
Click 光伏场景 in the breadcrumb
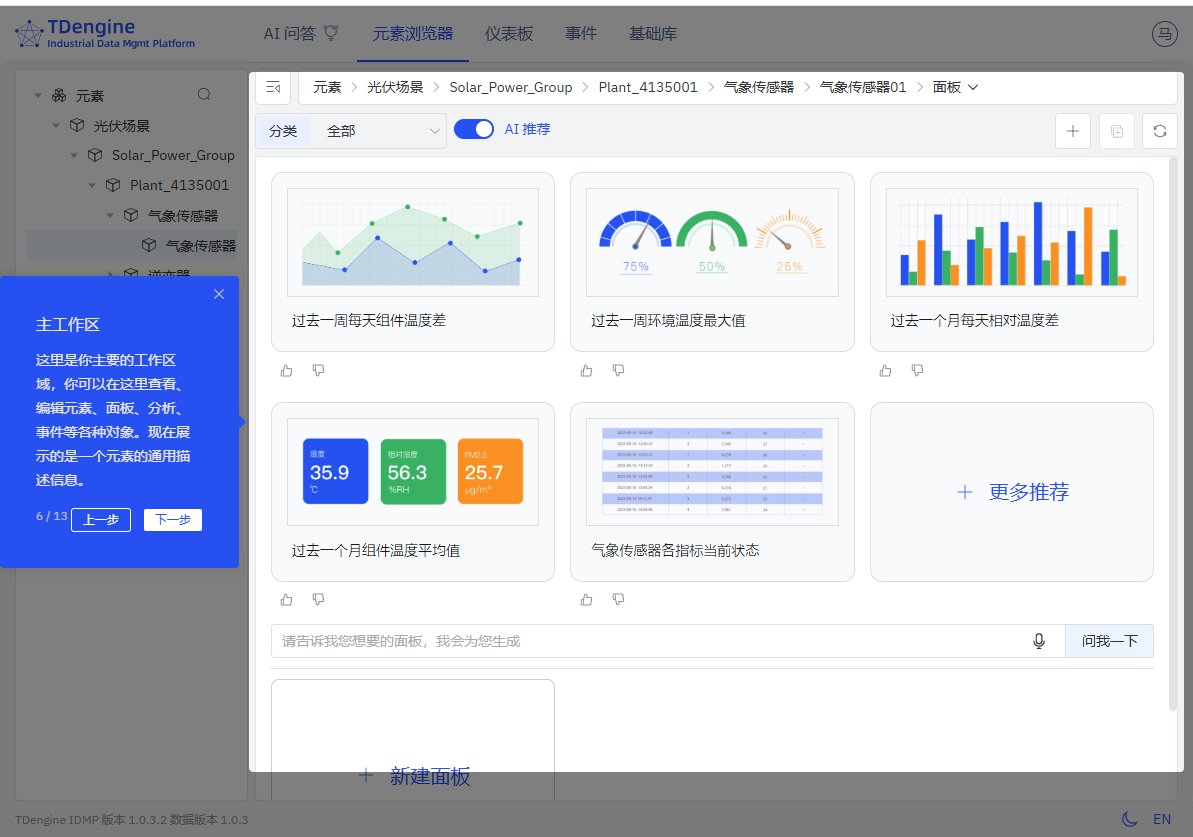pos(395,88)
